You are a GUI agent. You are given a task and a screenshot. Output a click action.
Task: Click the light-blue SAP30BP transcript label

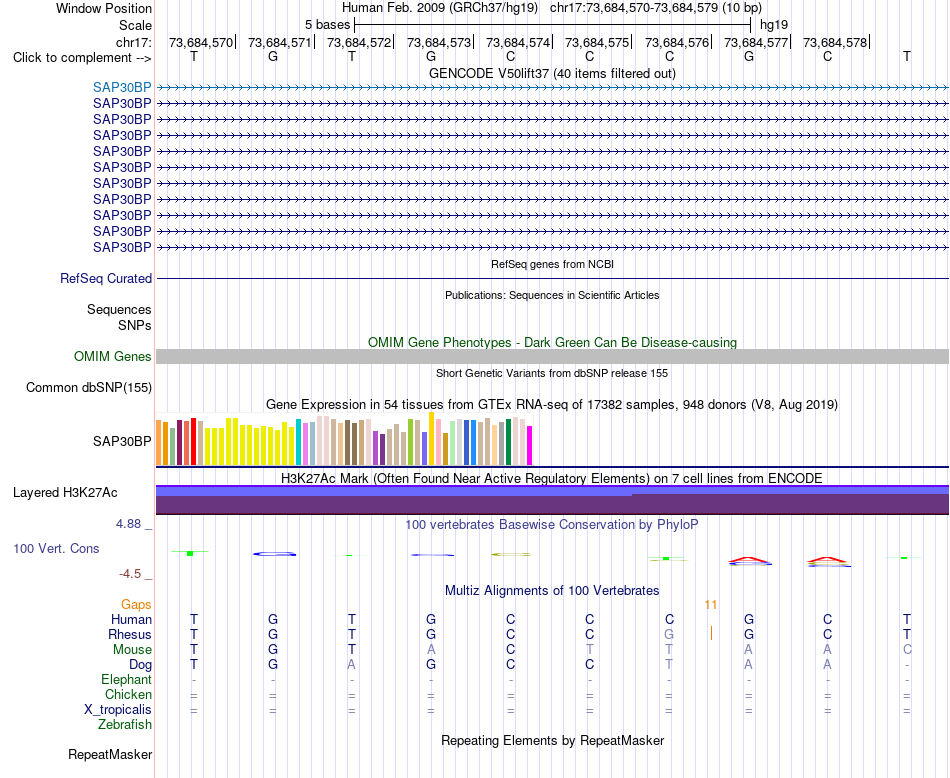(122, 87)
